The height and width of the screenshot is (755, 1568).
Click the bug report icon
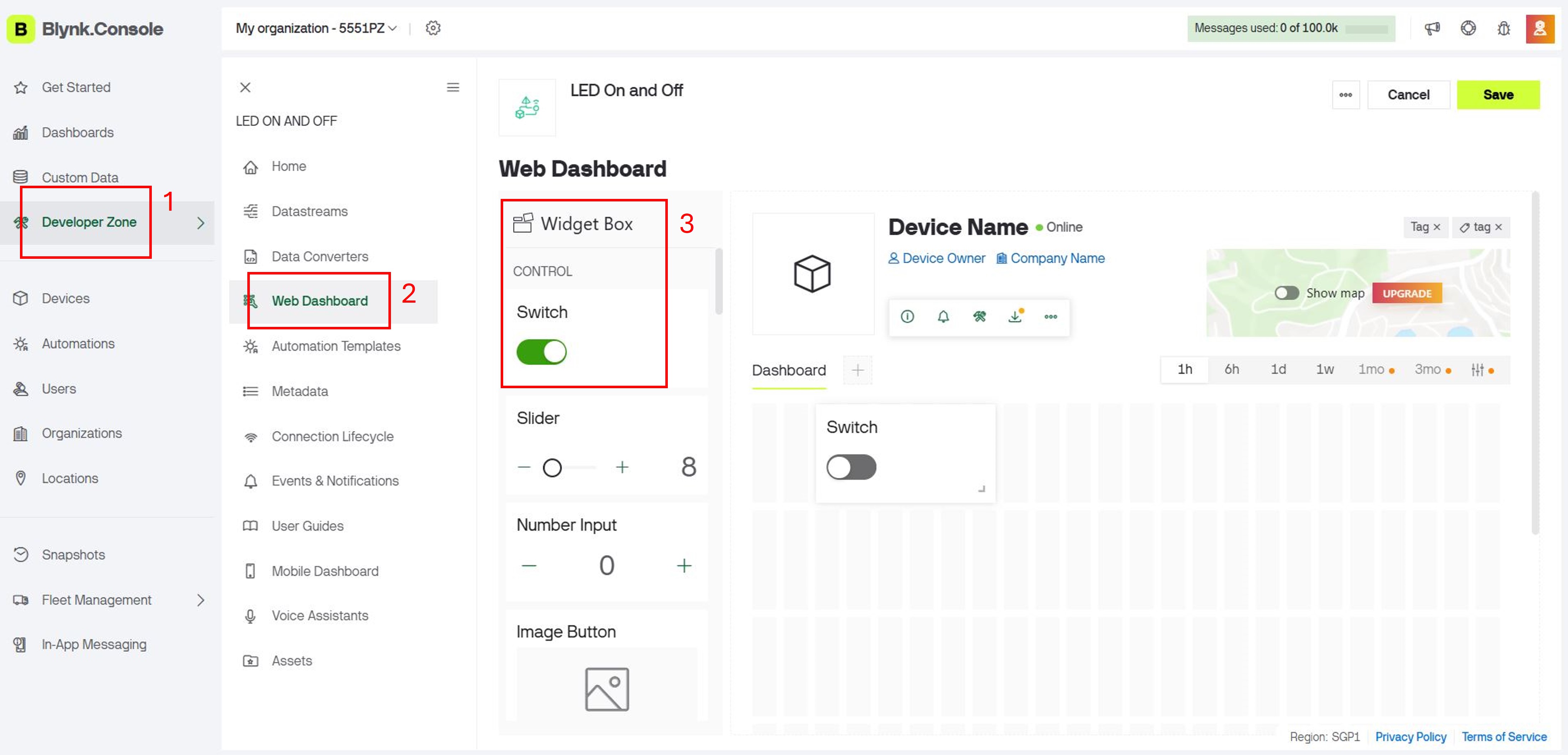pos(1503,28)
